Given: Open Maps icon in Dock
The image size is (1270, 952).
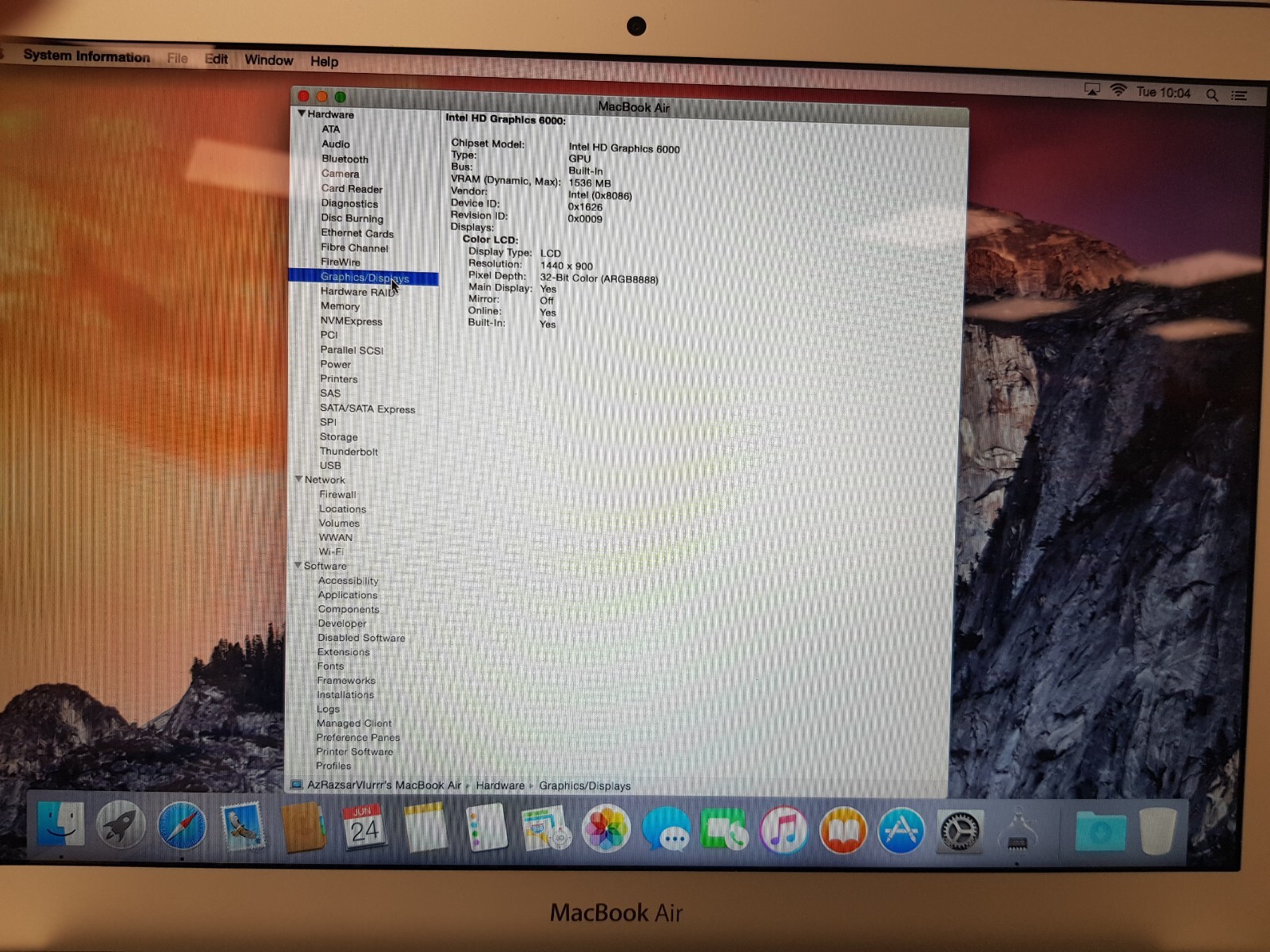Looking at the screenshot, I should pos(545,827).
